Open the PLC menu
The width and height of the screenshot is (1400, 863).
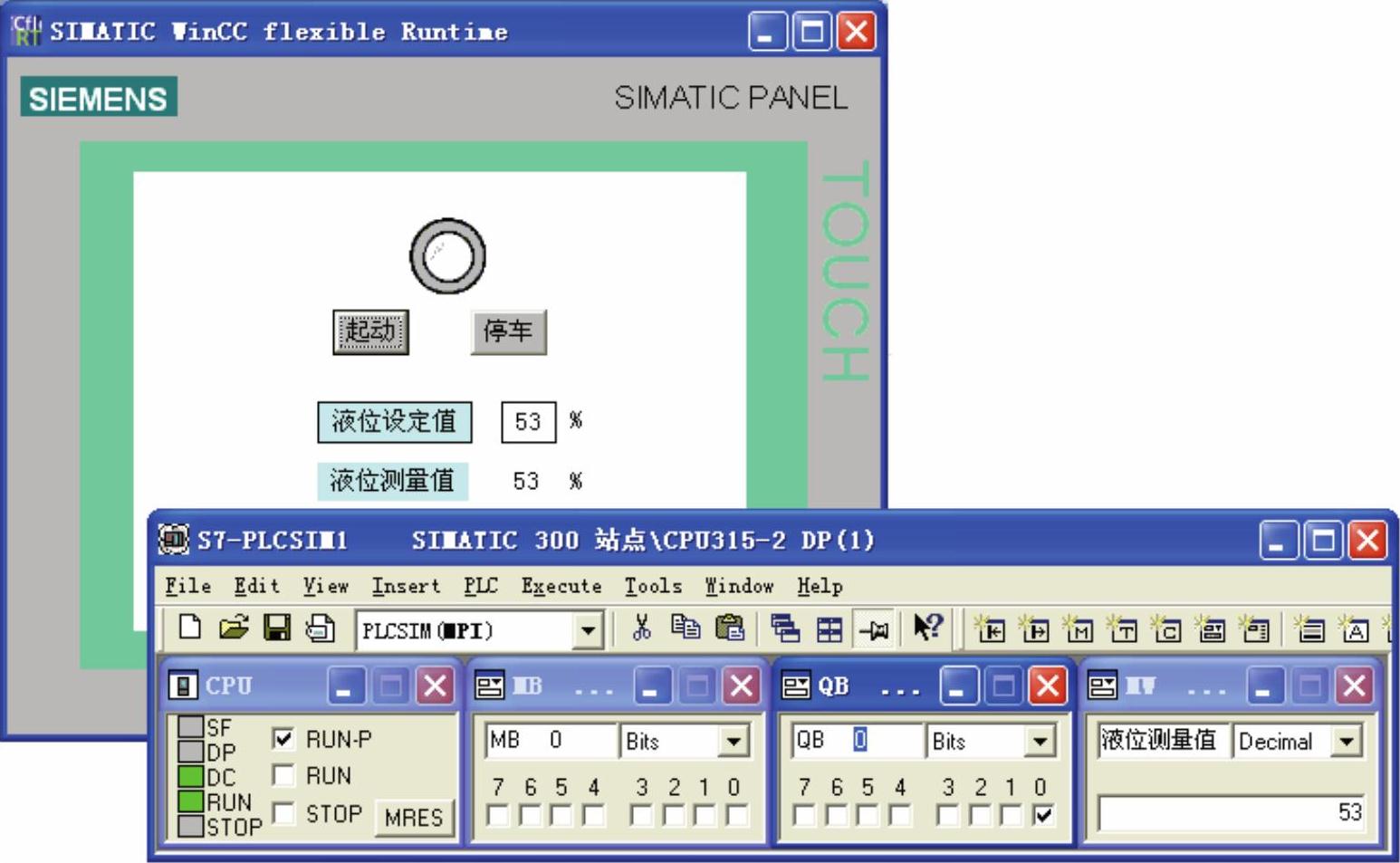[480, 586]
